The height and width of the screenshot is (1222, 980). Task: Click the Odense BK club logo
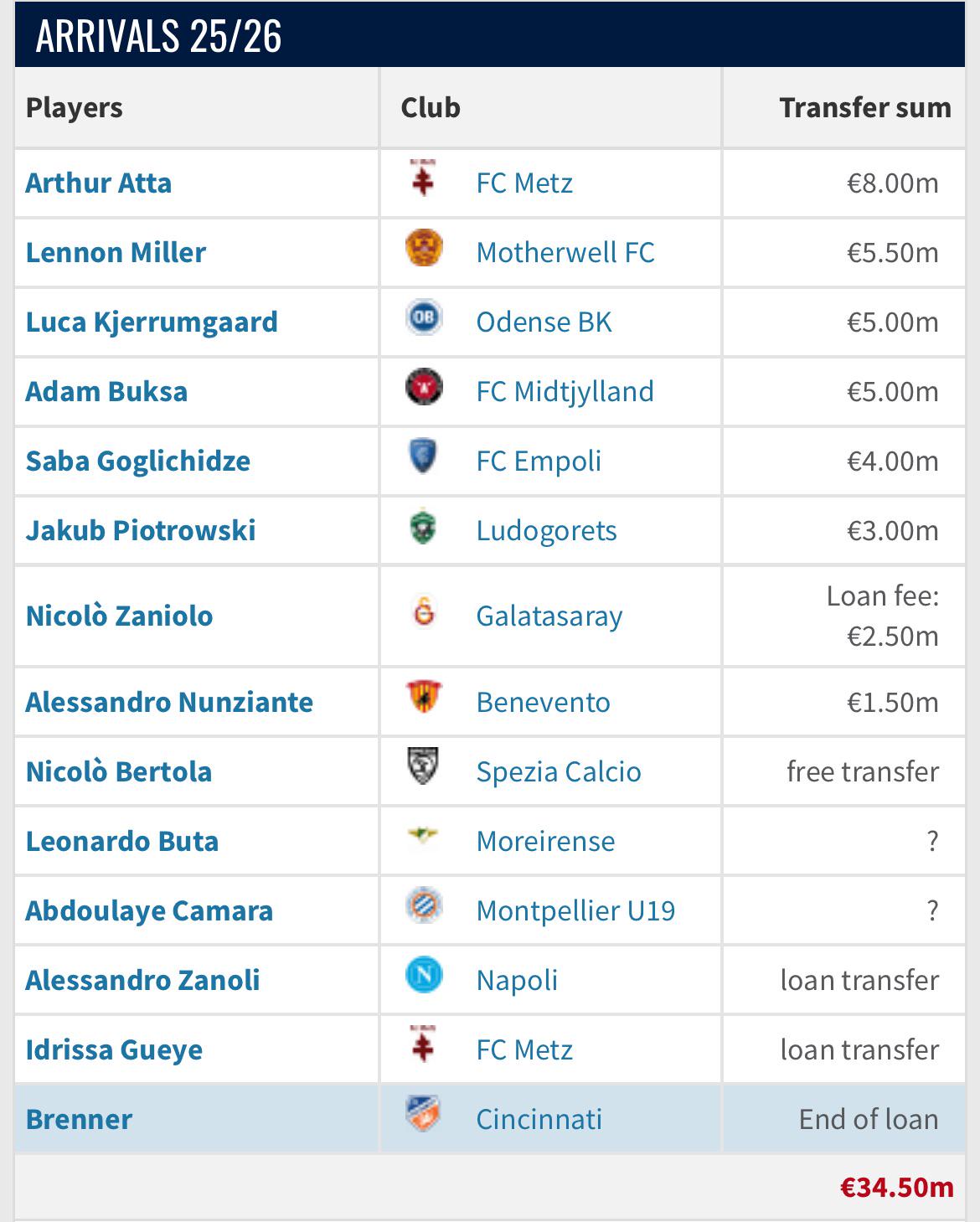tap(424, 318)
